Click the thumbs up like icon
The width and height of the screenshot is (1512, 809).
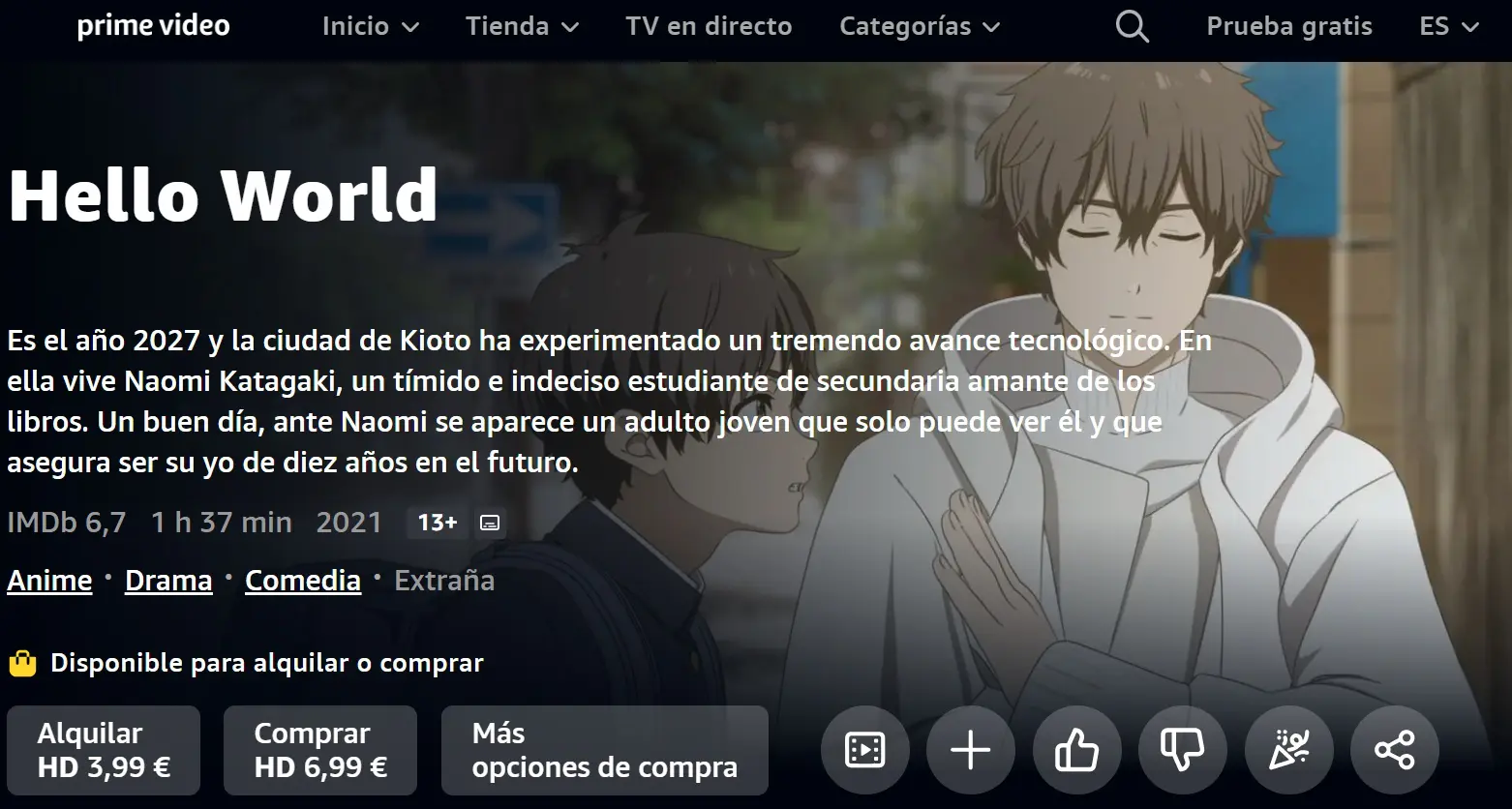point(1076,750)
